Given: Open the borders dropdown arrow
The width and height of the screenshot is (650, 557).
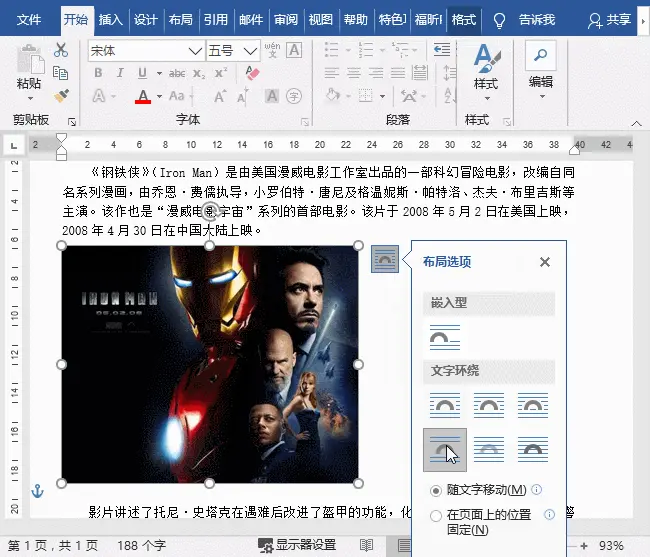Looking at the screenshot, I should coord(382,97).
